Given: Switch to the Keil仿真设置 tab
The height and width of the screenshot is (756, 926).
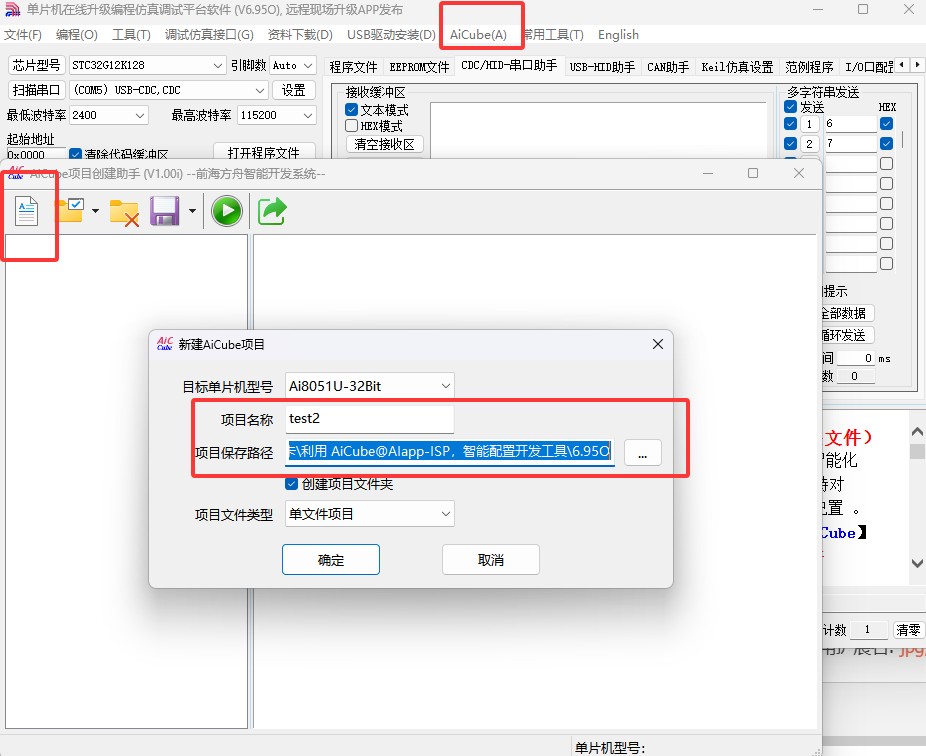Looking at the screenshot, I should point(737,67).
